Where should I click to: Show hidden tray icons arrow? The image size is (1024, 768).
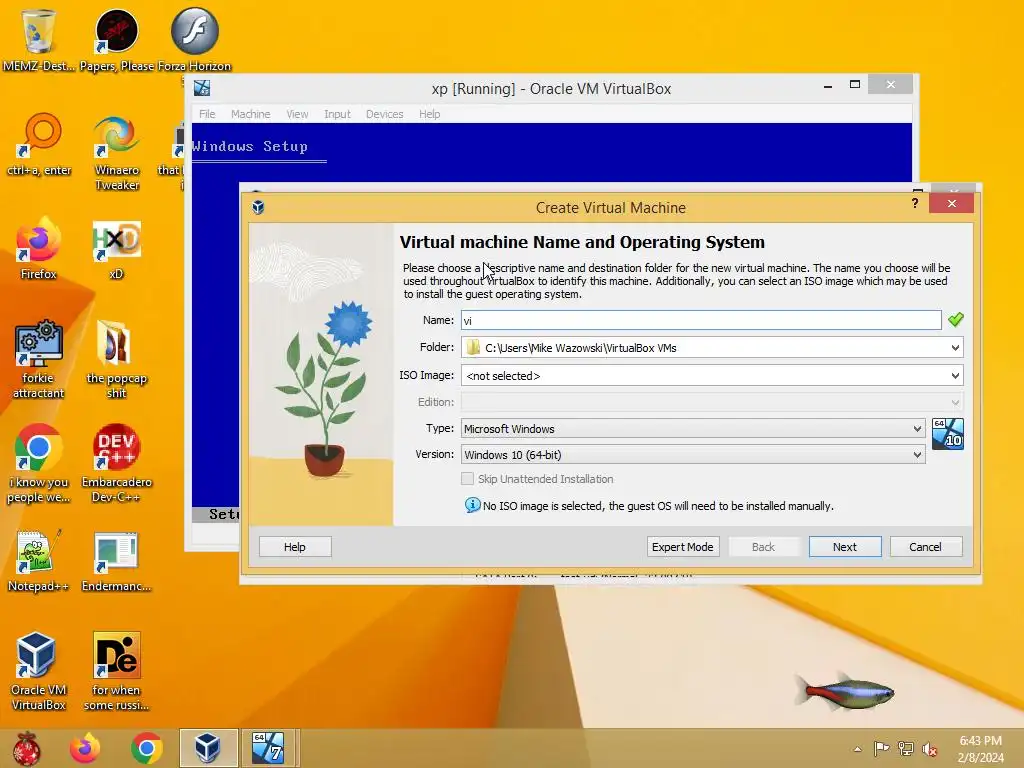[857, 749]
